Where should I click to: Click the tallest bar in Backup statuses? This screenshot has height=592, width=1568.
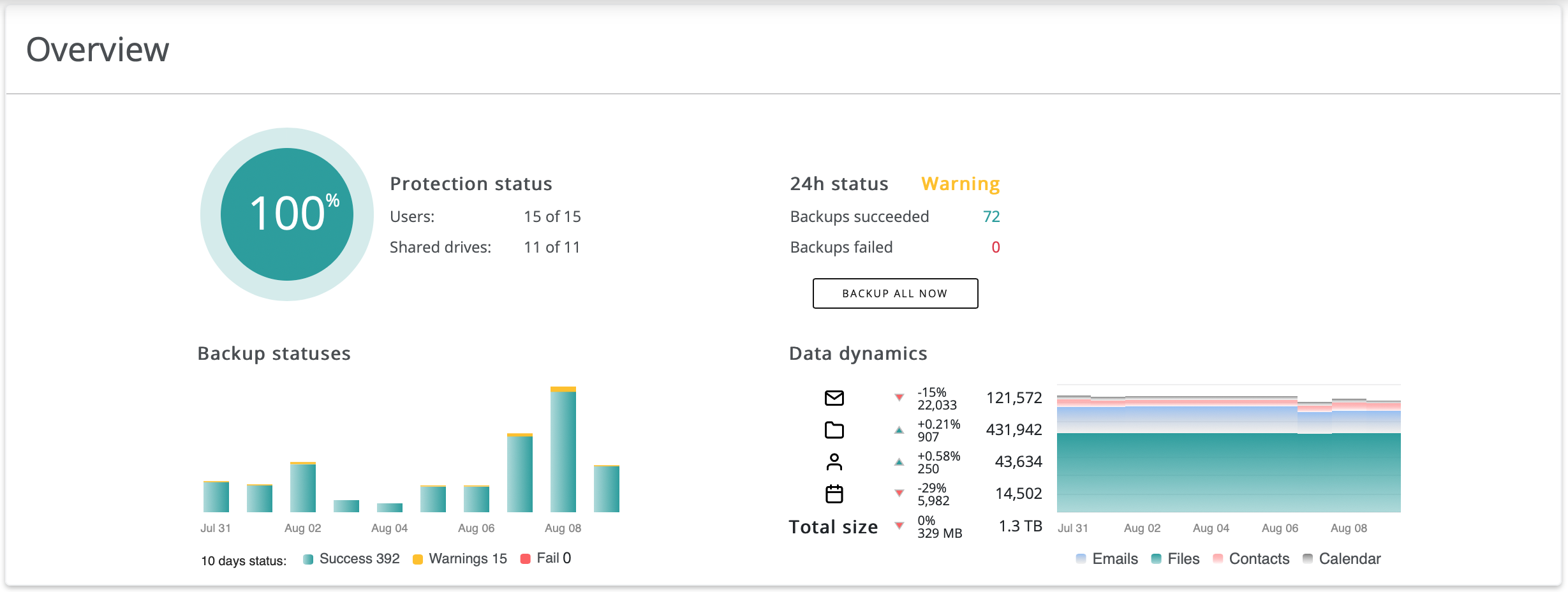[563, 450]
